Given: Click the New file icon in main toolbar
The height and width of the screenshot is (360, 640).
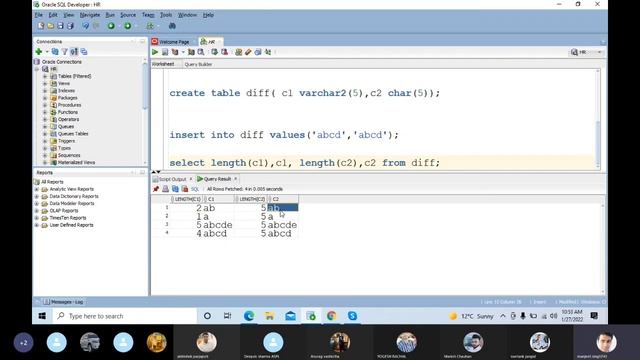Looking at the screenshot, I should (41, 26).
